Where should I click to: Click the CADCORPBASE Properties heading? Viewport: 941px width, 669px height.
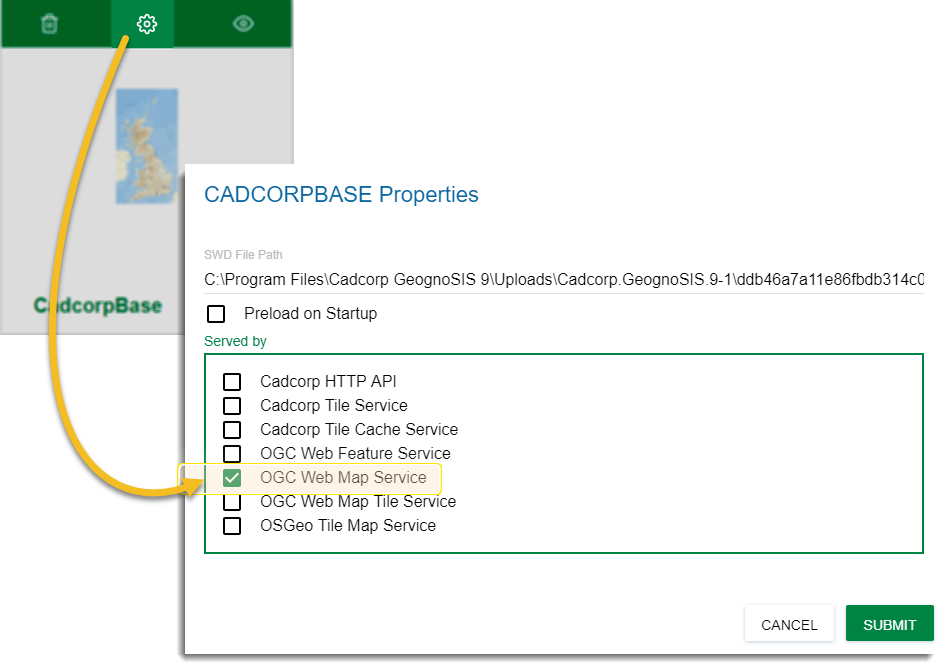coord(341,195)
